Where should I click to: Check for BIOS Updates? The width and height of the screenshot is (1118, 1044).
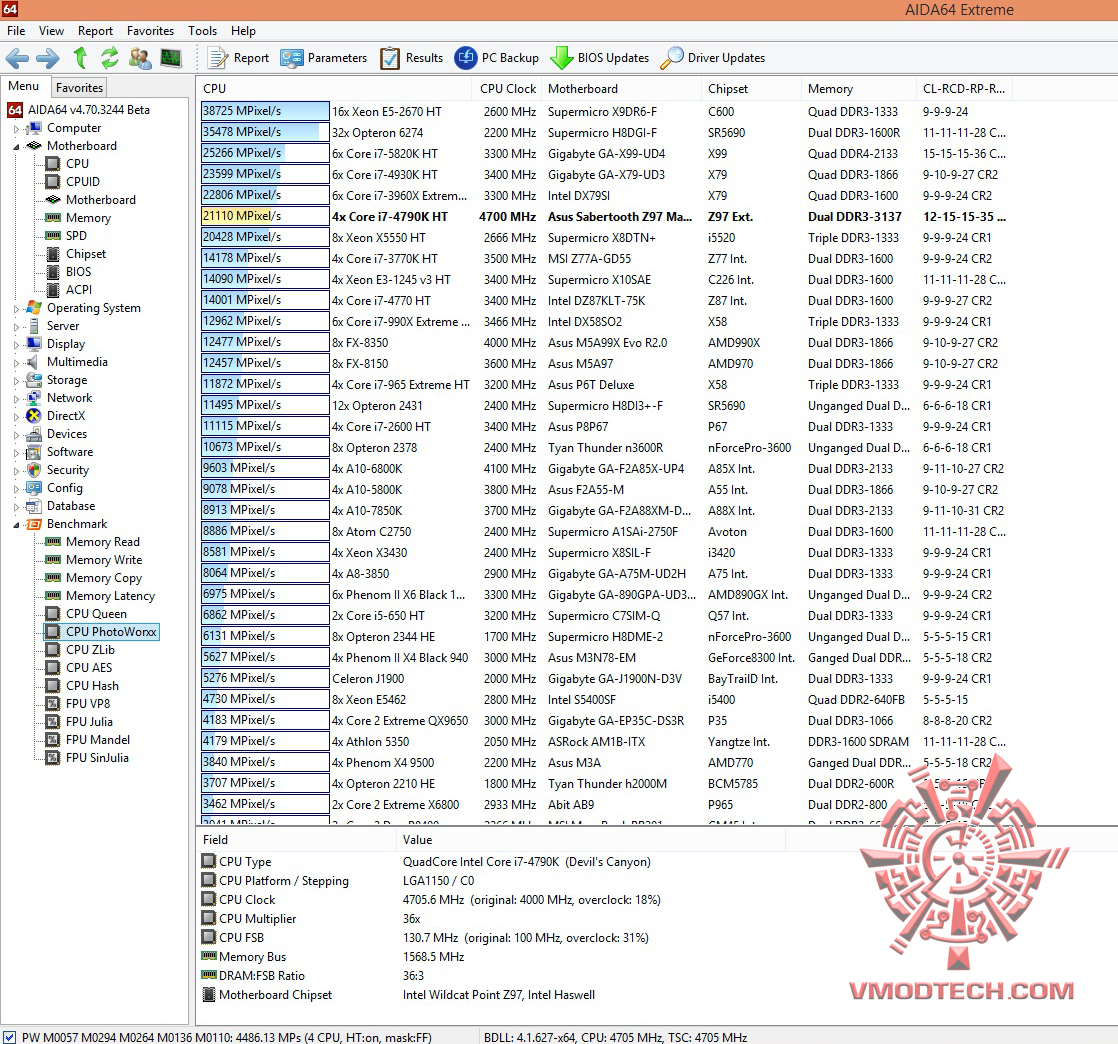tap(600, 58)
